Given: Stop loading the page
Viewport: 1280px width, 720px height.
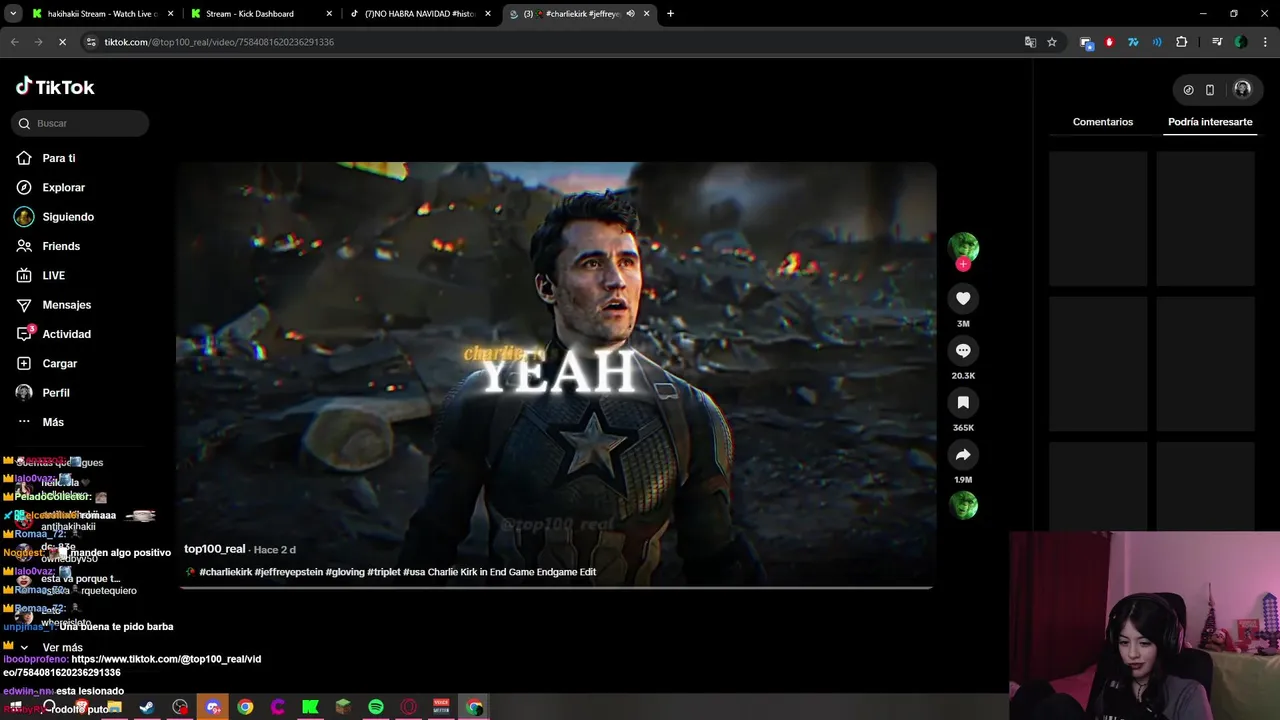Looking at the screenshot, I should coord(62,42).
